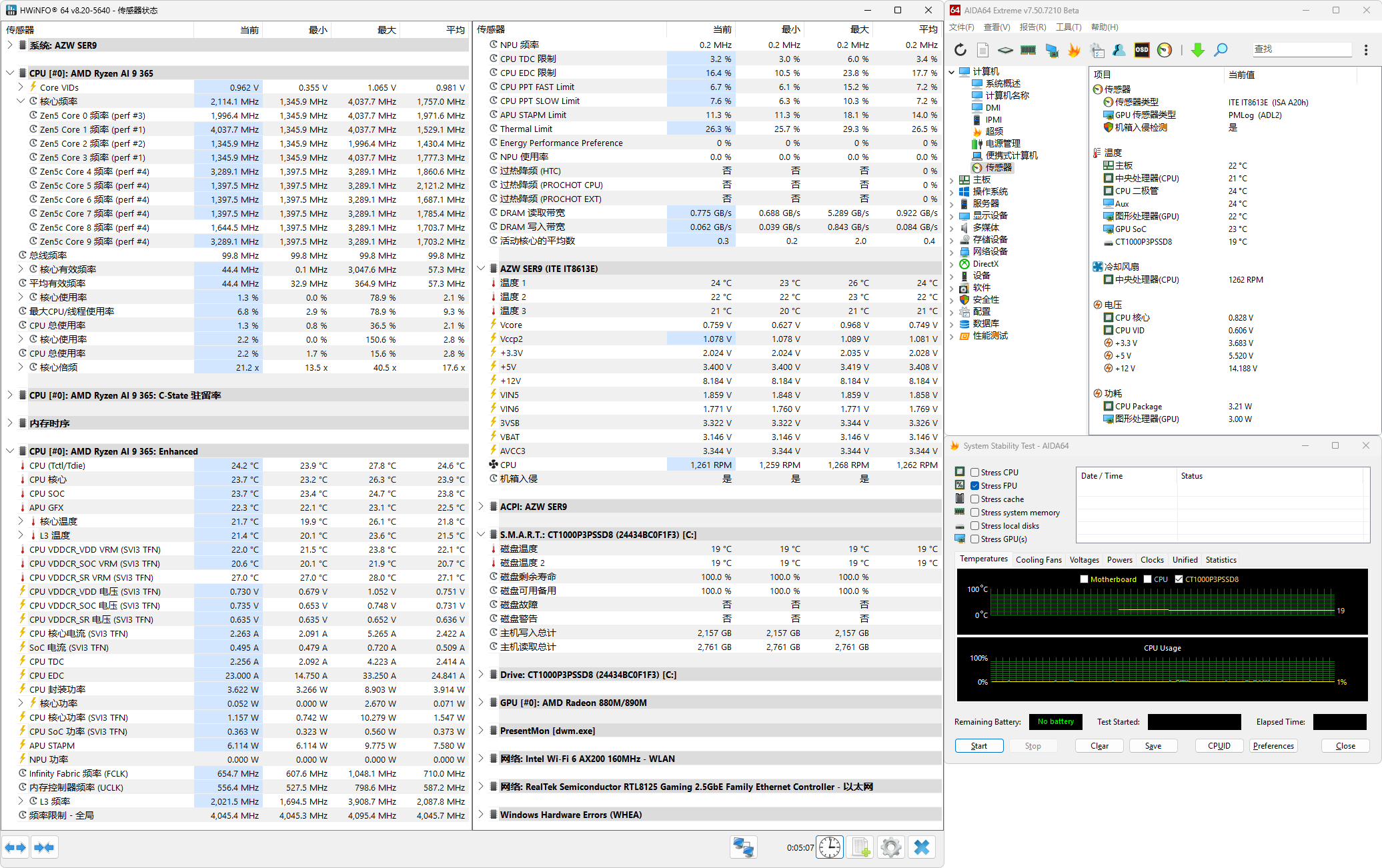Click the AIDA64 refresh toolbar icon
1382x868 pixels.
[960, 50]
